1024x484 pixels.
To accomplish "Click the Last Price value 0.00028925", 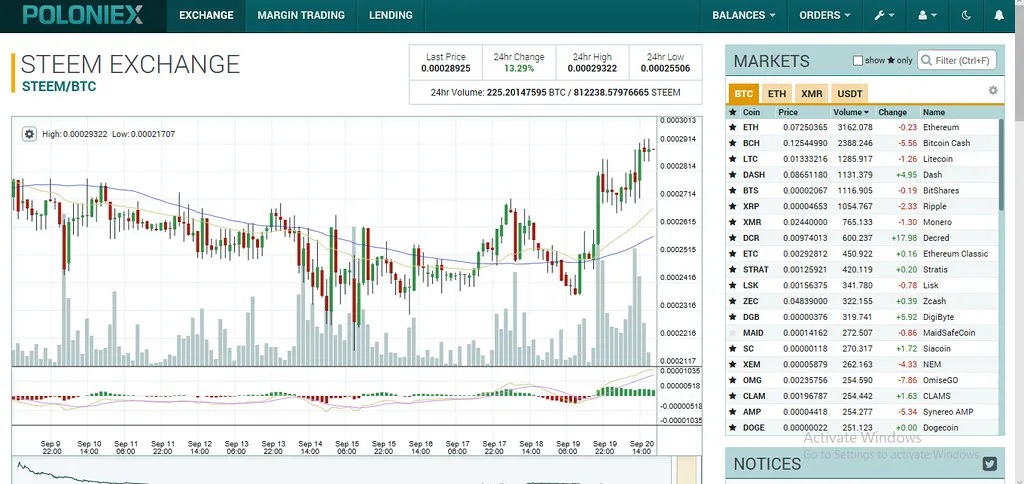I will (x=445, y=68).
